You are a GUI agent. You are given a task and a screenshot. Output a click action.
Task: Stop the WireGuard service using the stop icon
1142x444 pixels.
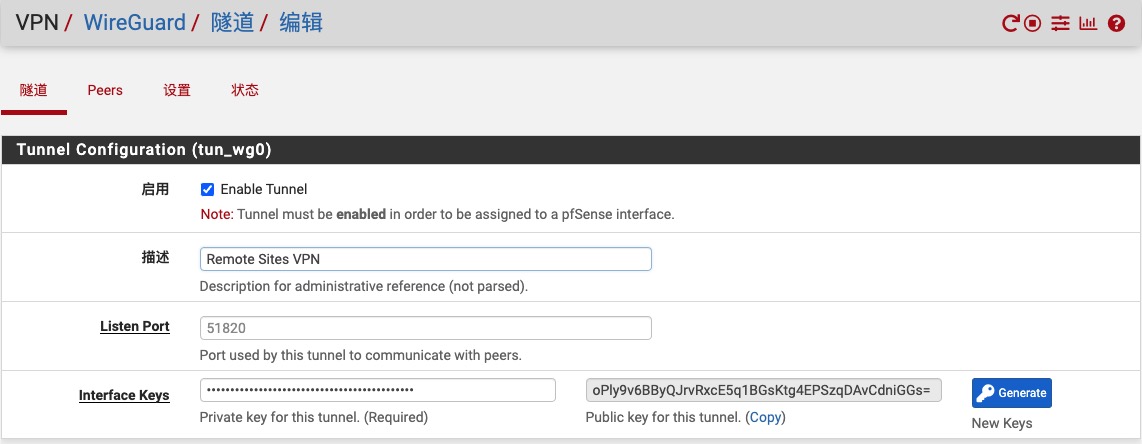[x=1034, y=23]
